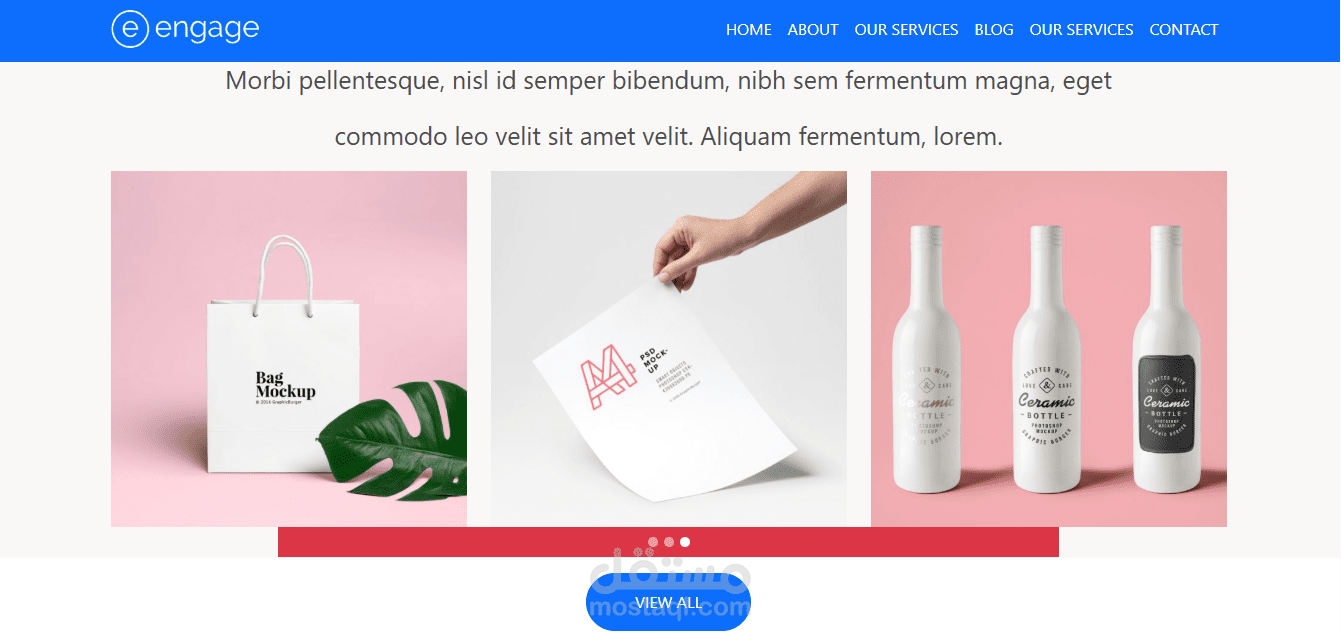Open the ABOUT page from the navbar

[813, 30]
